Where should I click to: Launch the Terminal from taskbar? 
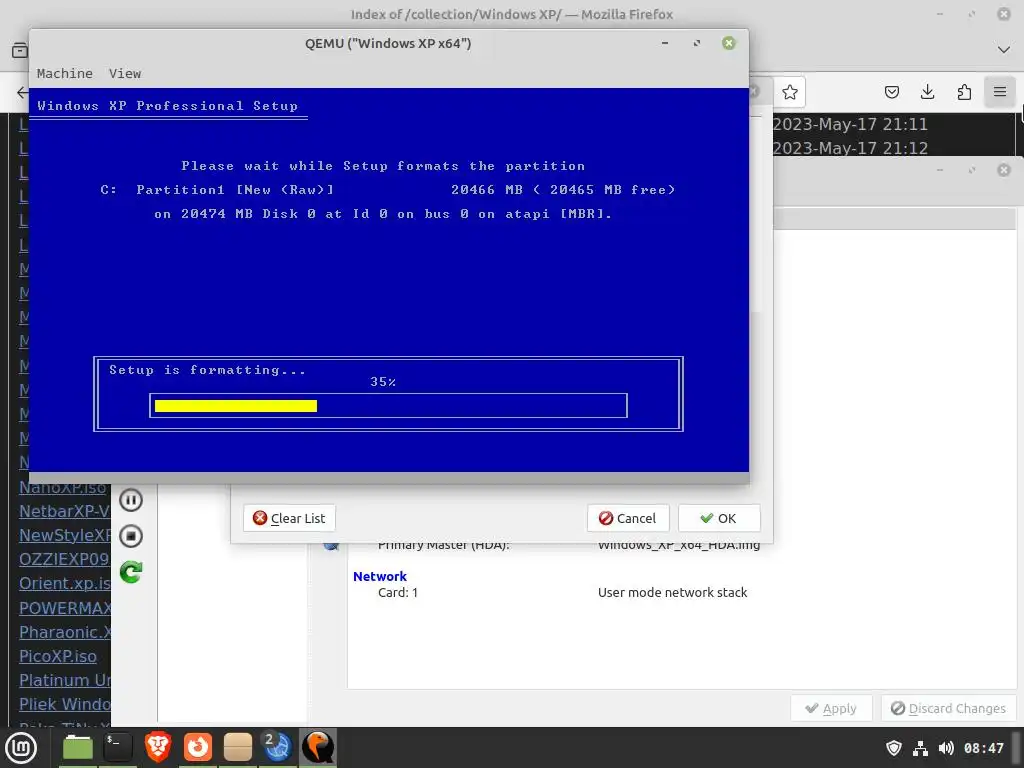118,747
